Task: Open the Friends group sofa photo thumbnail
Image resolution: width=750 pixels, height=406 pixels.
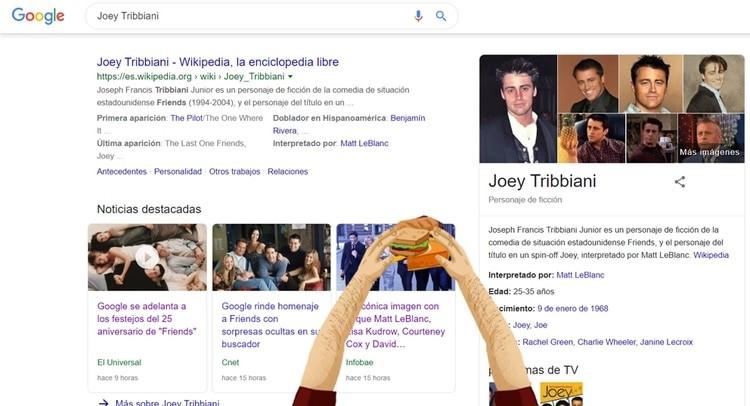Action: 271,257
